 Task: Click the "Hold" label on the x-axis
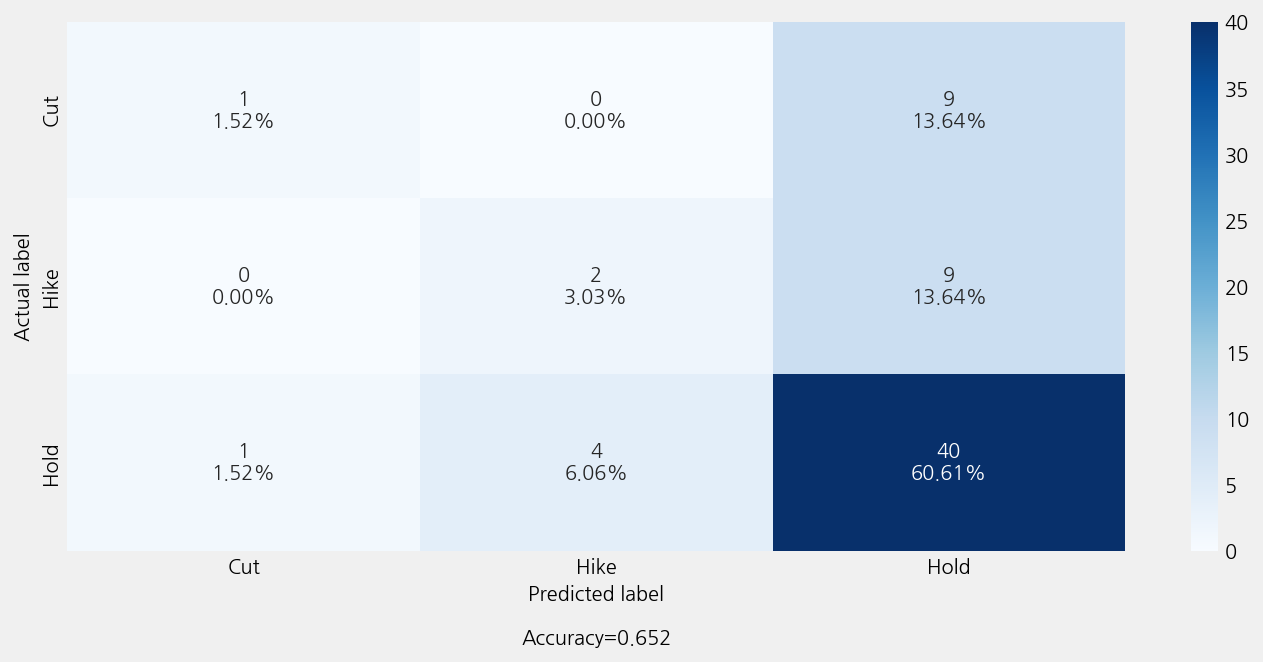948,567
